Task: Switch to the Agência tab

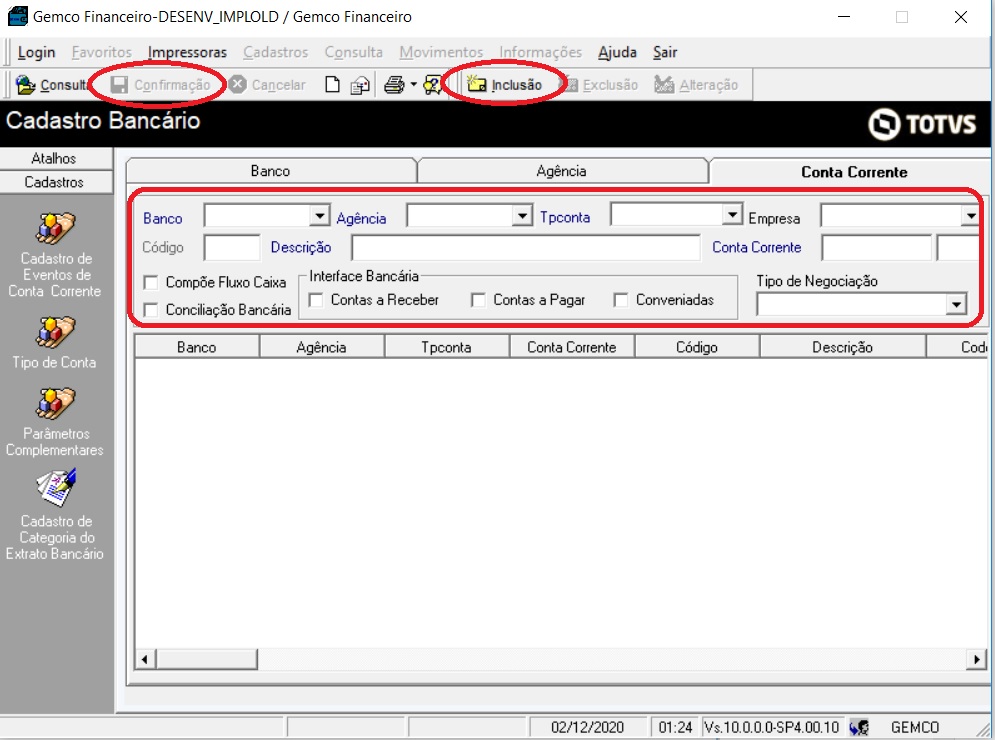Action: (562, 171)
